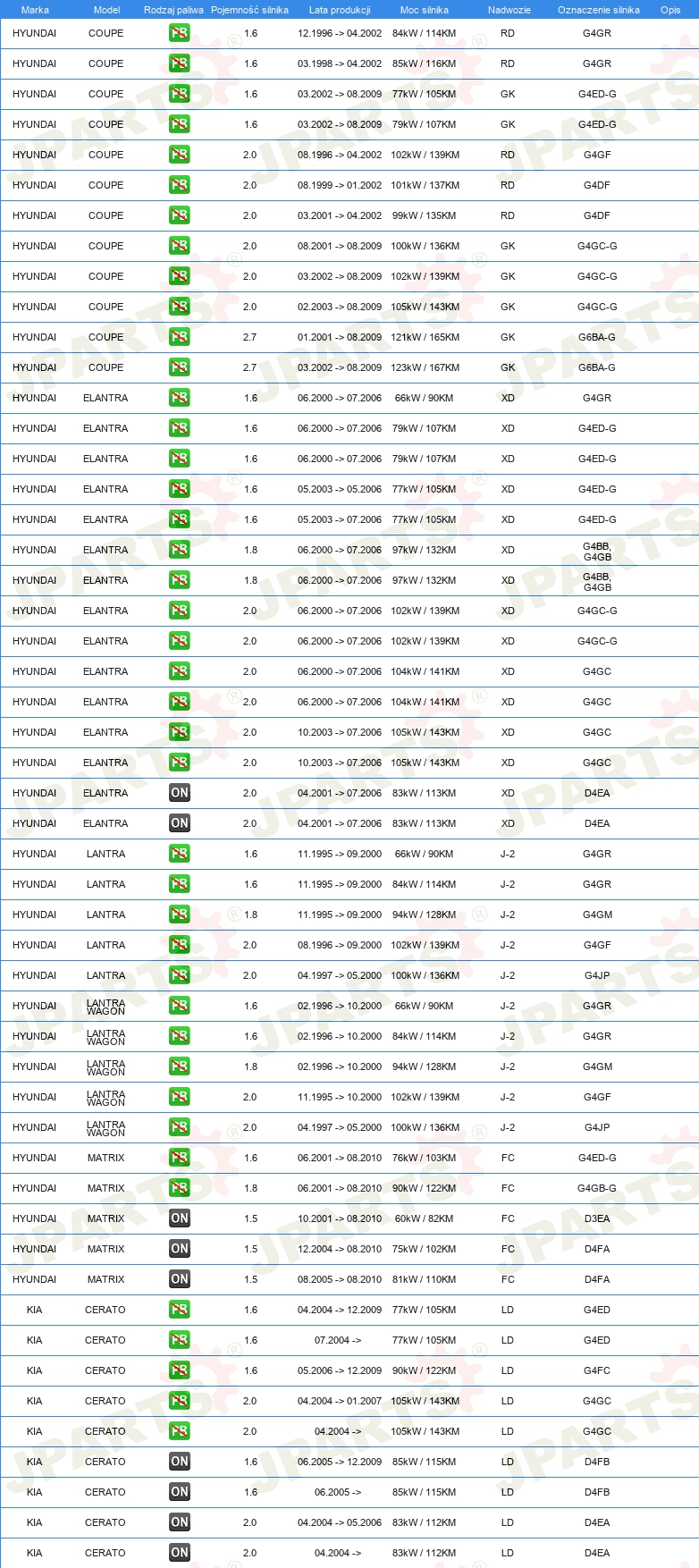Screen dimensions: 699x1568
Task: Select the engine code 'D3EA'
Action: 597,1218
